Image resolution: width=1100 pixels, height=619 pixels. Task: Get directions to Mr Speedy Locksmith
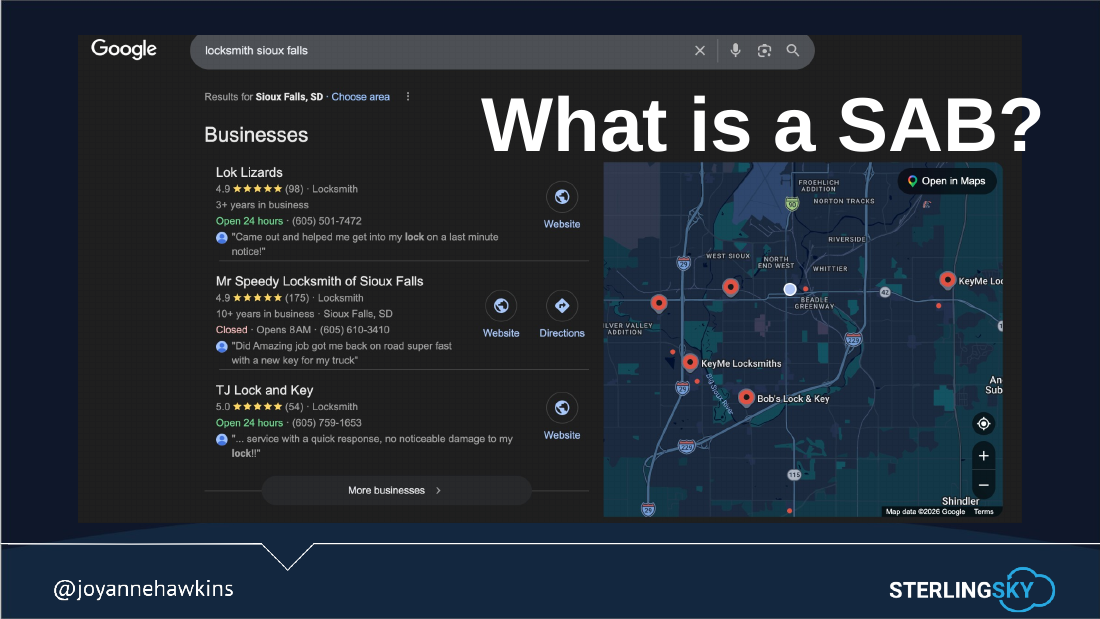click(x=562, y=306)
